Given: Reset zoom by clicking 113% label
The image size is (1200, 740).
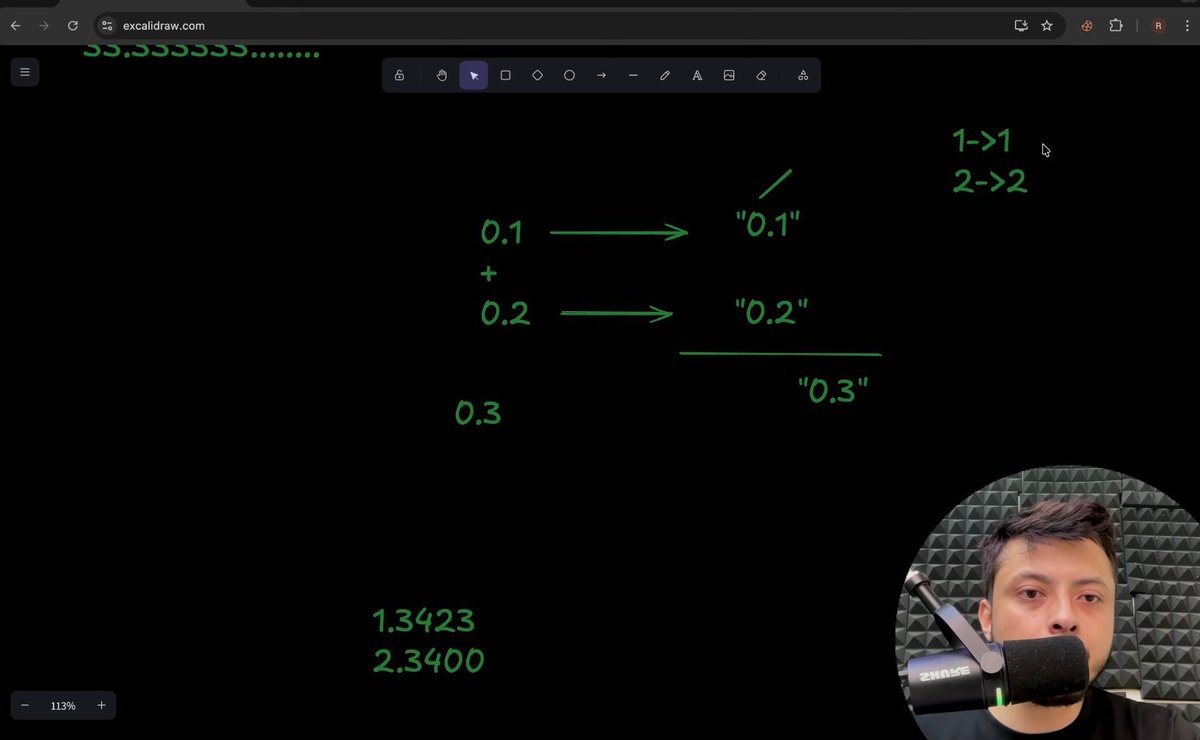Looking at the screenshot, I should point(63,705).
